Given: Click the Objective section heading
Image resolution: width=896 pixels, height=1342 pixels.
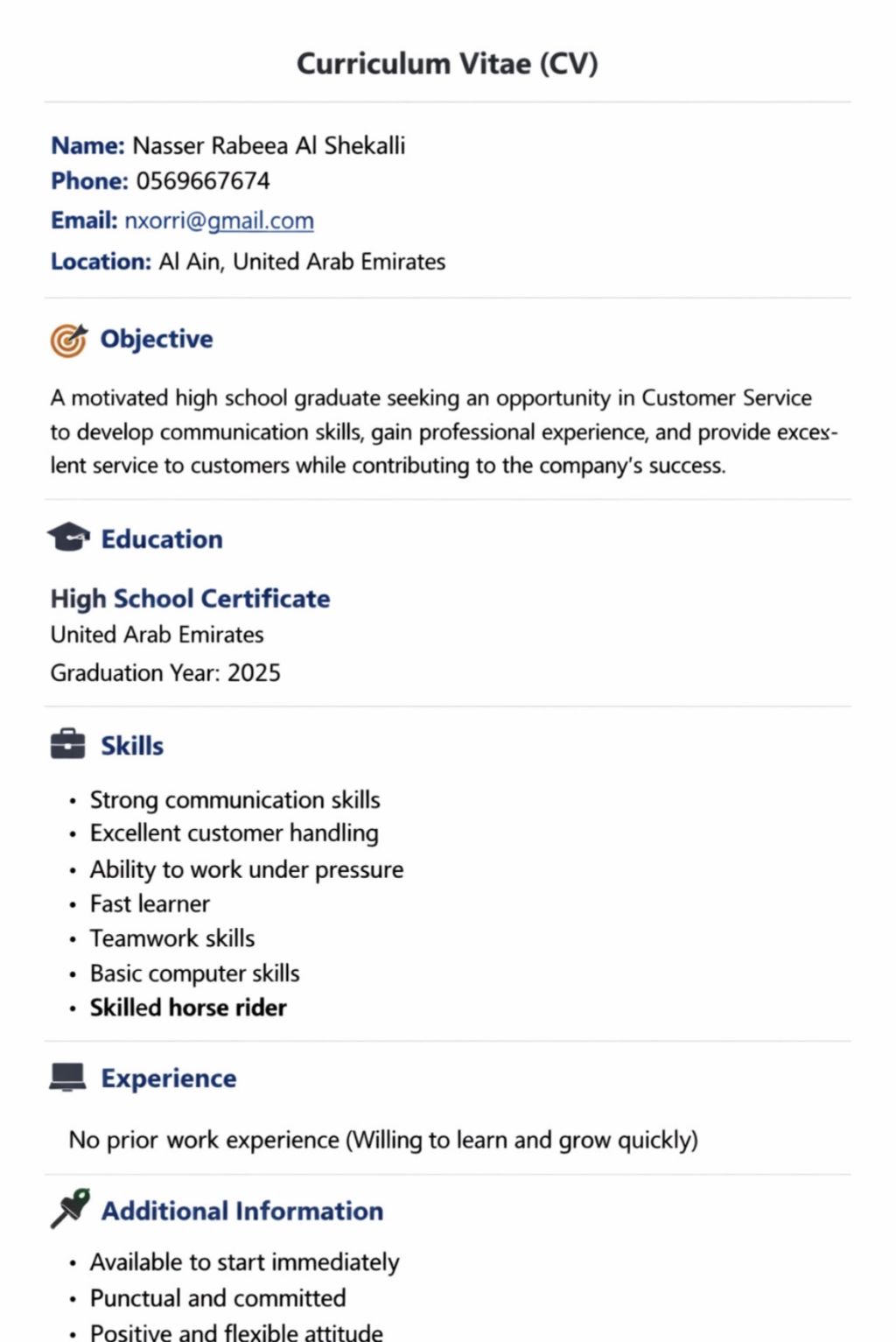Looking at the screenshot, I should (x=157, y=340).
